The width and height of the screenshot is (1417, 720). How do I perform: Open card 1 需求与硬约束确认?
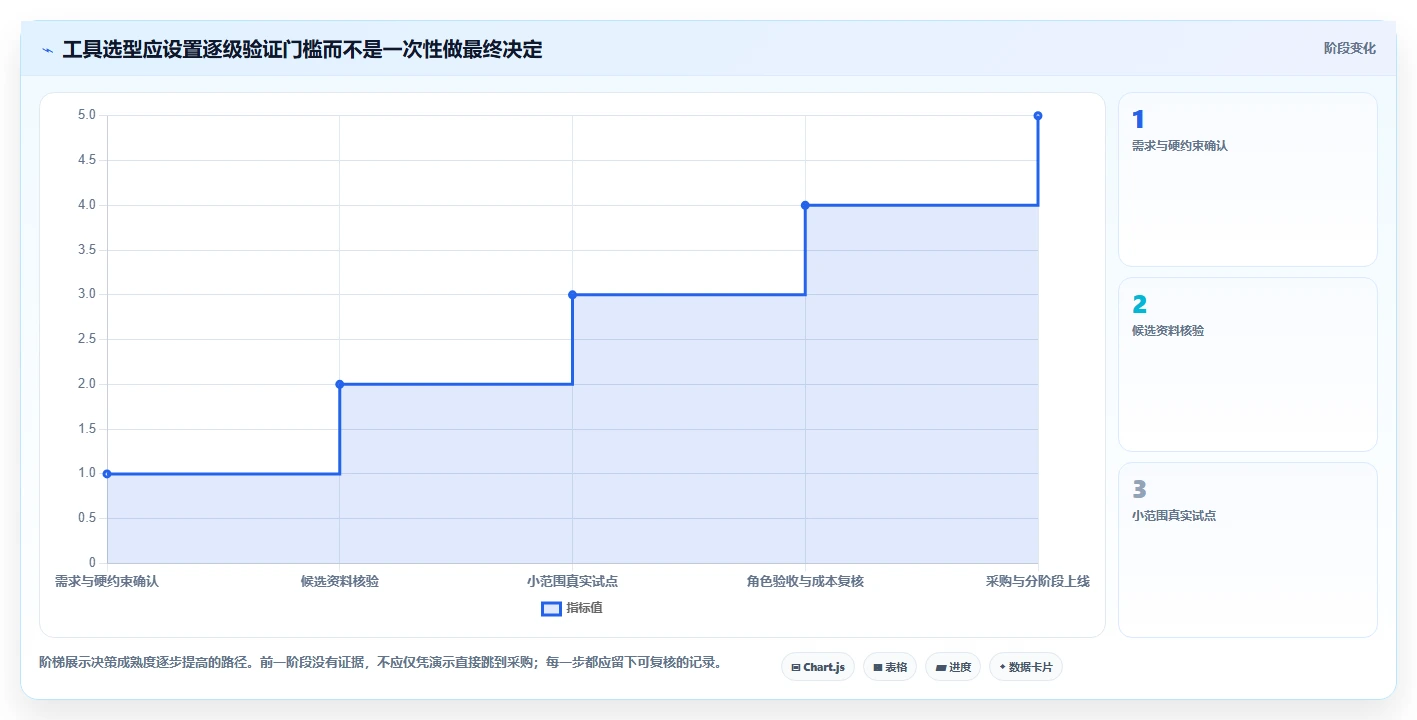click(x=1247, y=180)
